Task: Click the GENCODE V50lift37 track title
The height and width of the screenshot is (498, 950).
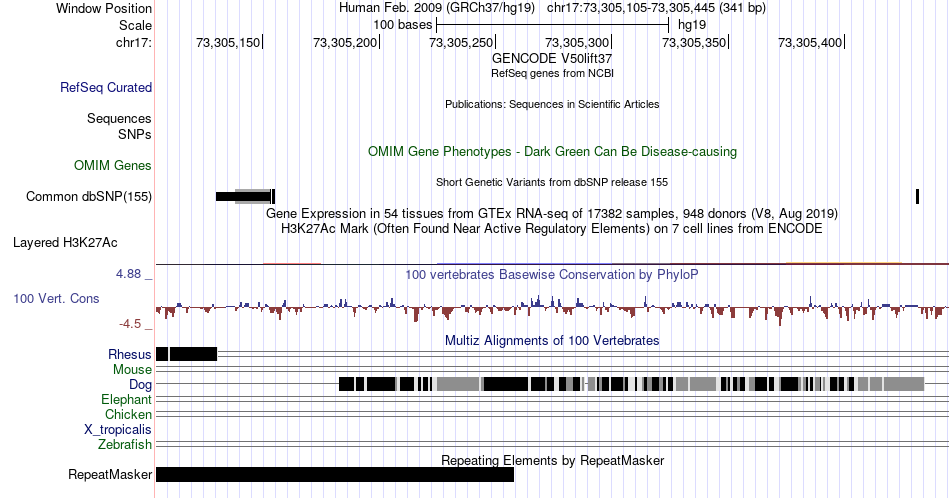Action: 552,59
